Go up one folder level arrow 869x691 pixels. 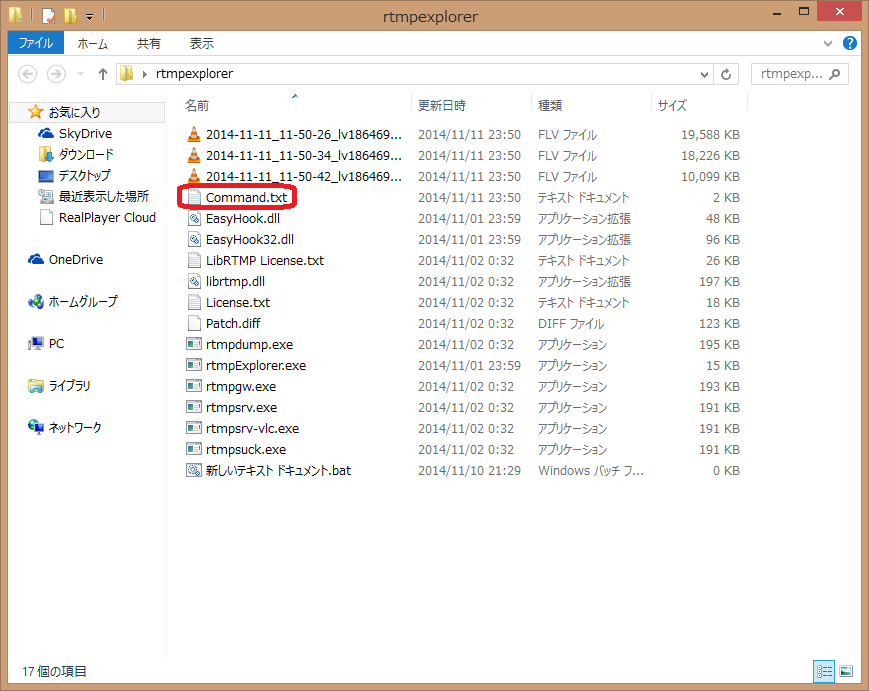click(x=102, y=74)
